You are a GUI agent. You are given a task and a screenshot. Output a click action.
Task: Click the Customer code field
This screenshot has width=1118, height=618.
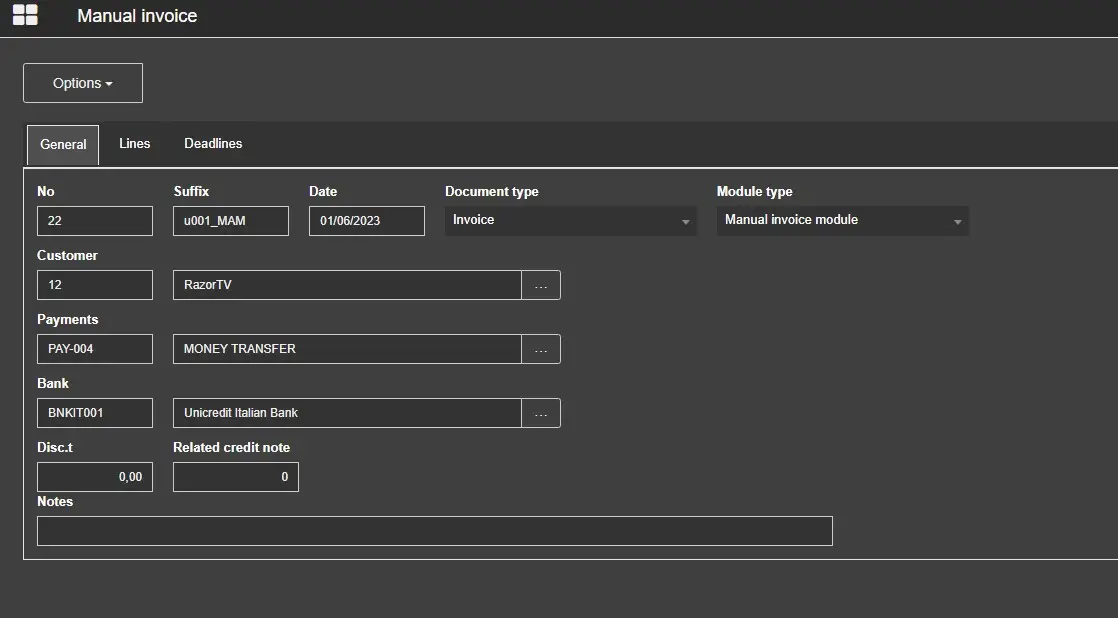95,285
